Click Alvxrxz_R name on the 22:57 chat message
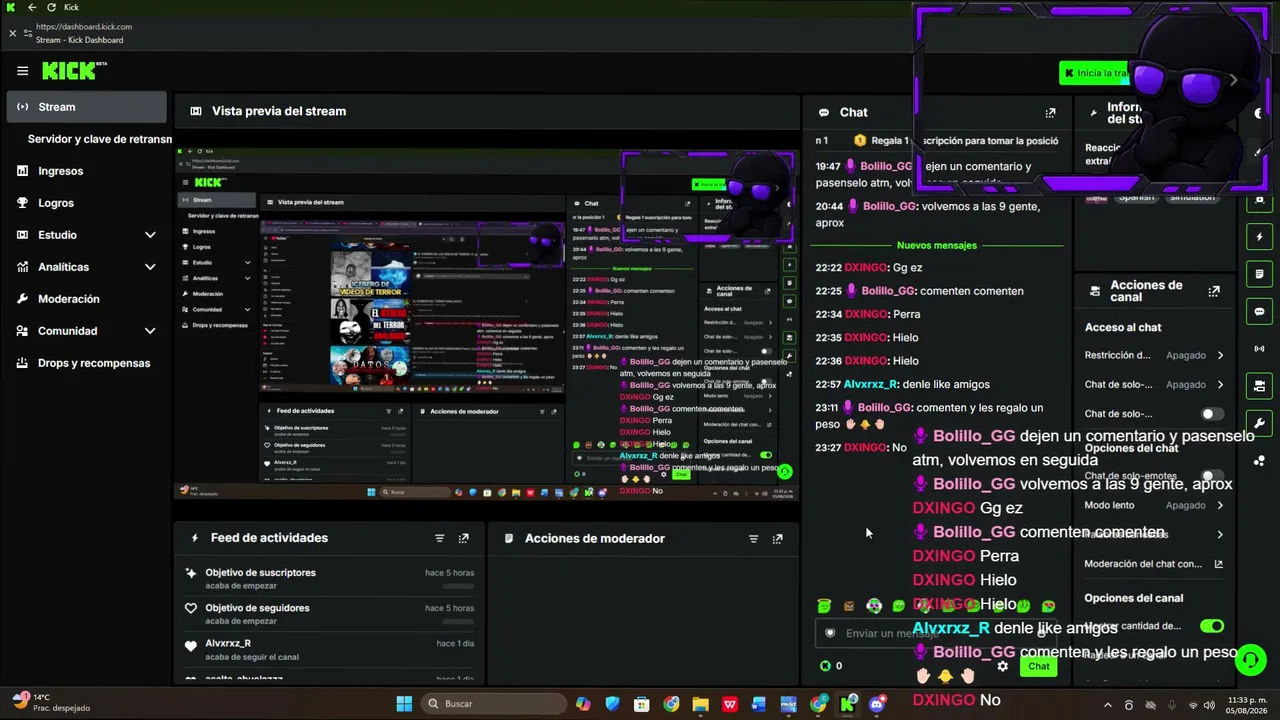The width and height of the screenshot is (1280, 720). click(x=871, y=384)
